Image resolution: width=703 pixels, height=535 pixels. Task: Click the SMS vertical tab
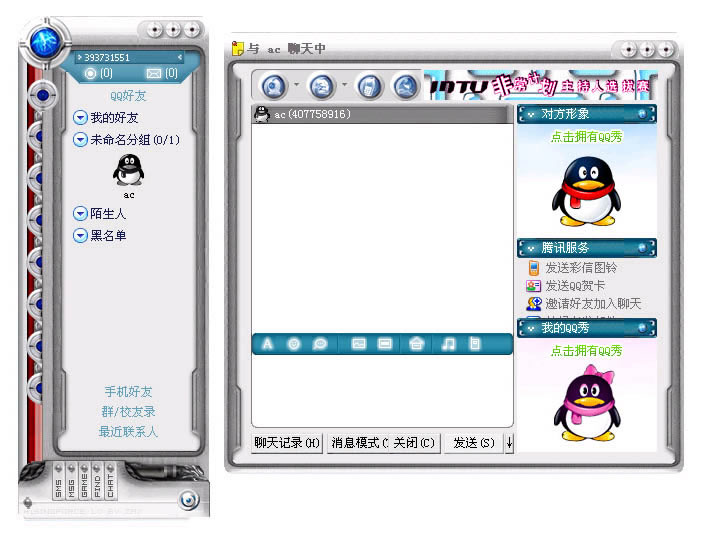coord(58,482)
